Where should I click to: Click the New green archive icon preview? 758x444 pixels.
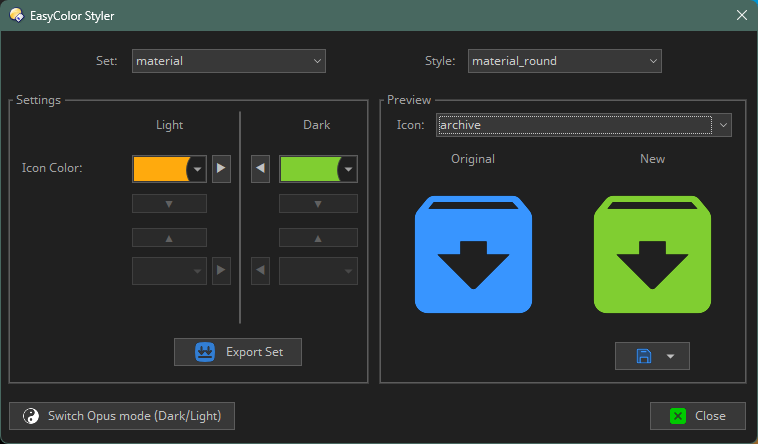652,254
